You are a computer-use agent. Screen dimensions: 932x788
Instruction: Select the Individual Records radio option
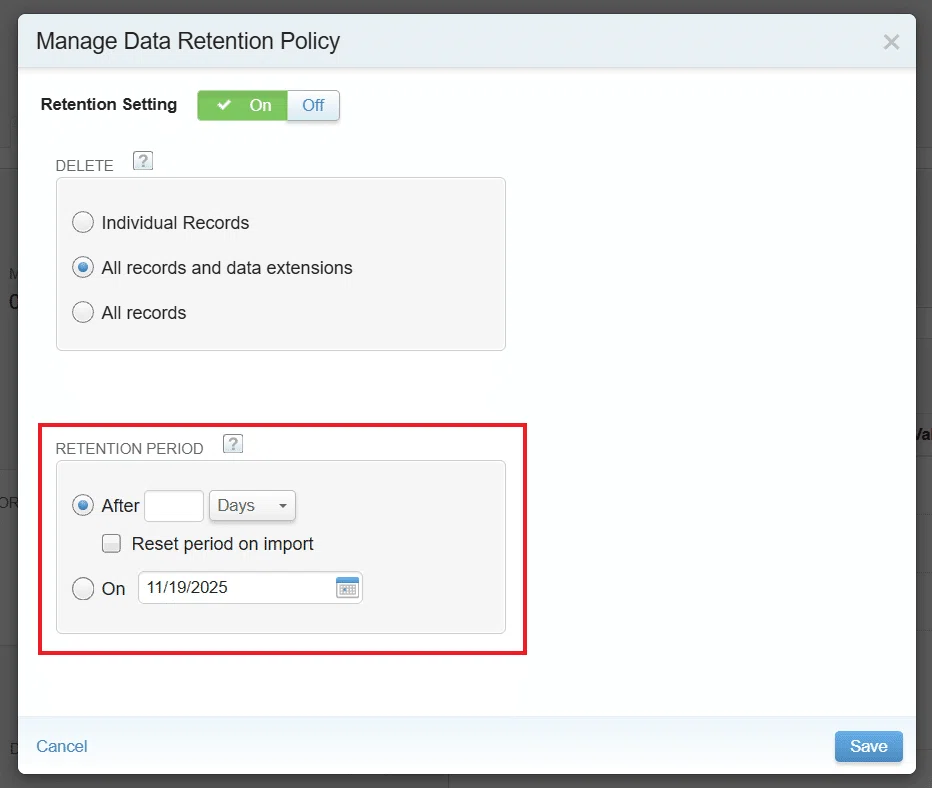tap(83, 222)
